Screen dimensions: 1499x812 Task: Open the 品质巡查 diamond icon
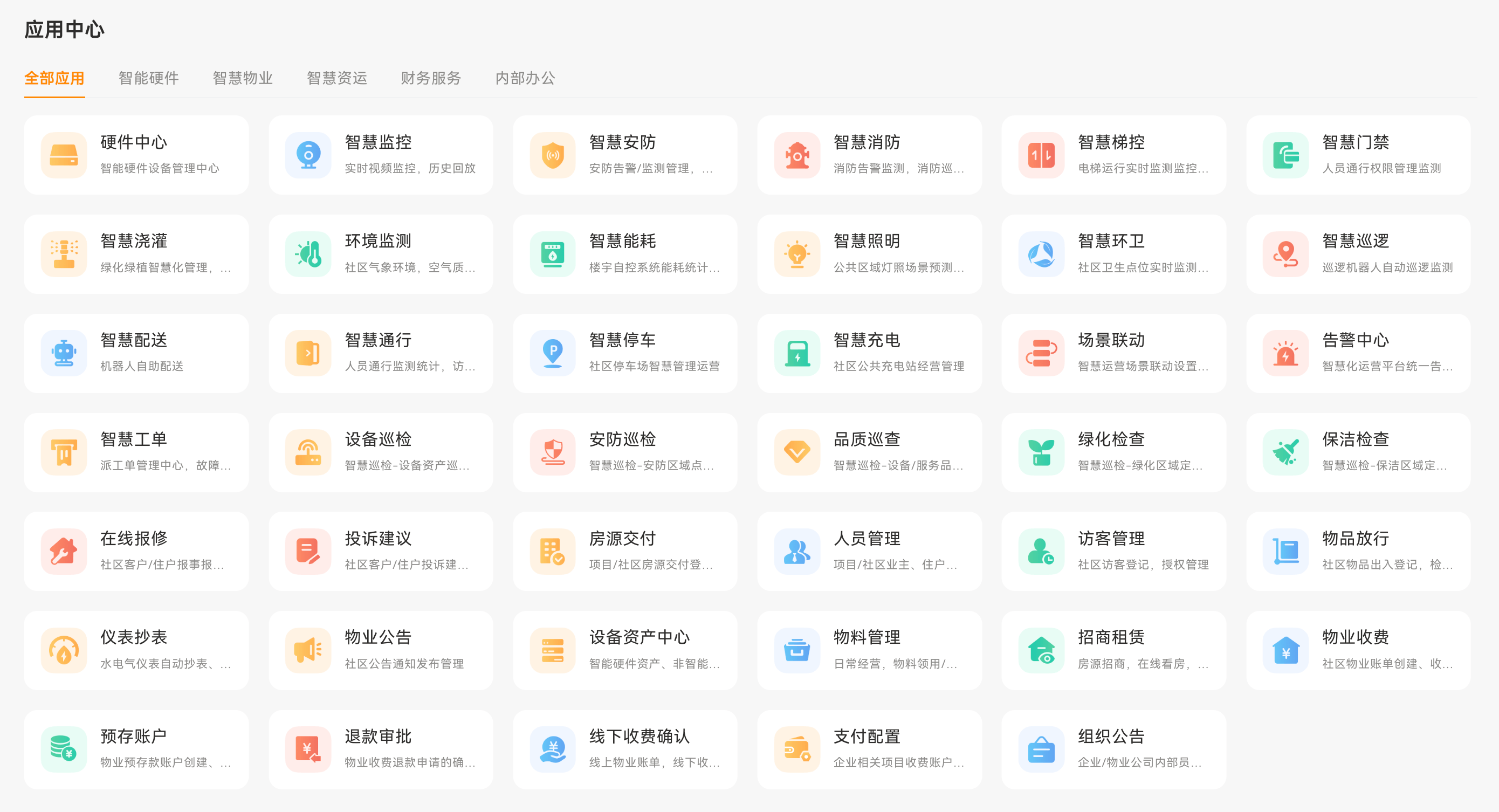(797, 452)
